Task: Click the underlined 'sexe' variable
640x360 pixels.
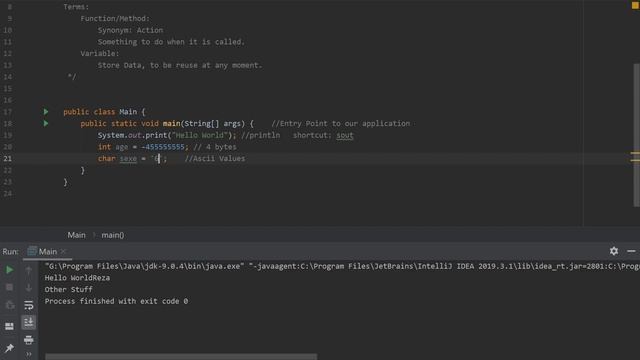Action: coord(128,158)
